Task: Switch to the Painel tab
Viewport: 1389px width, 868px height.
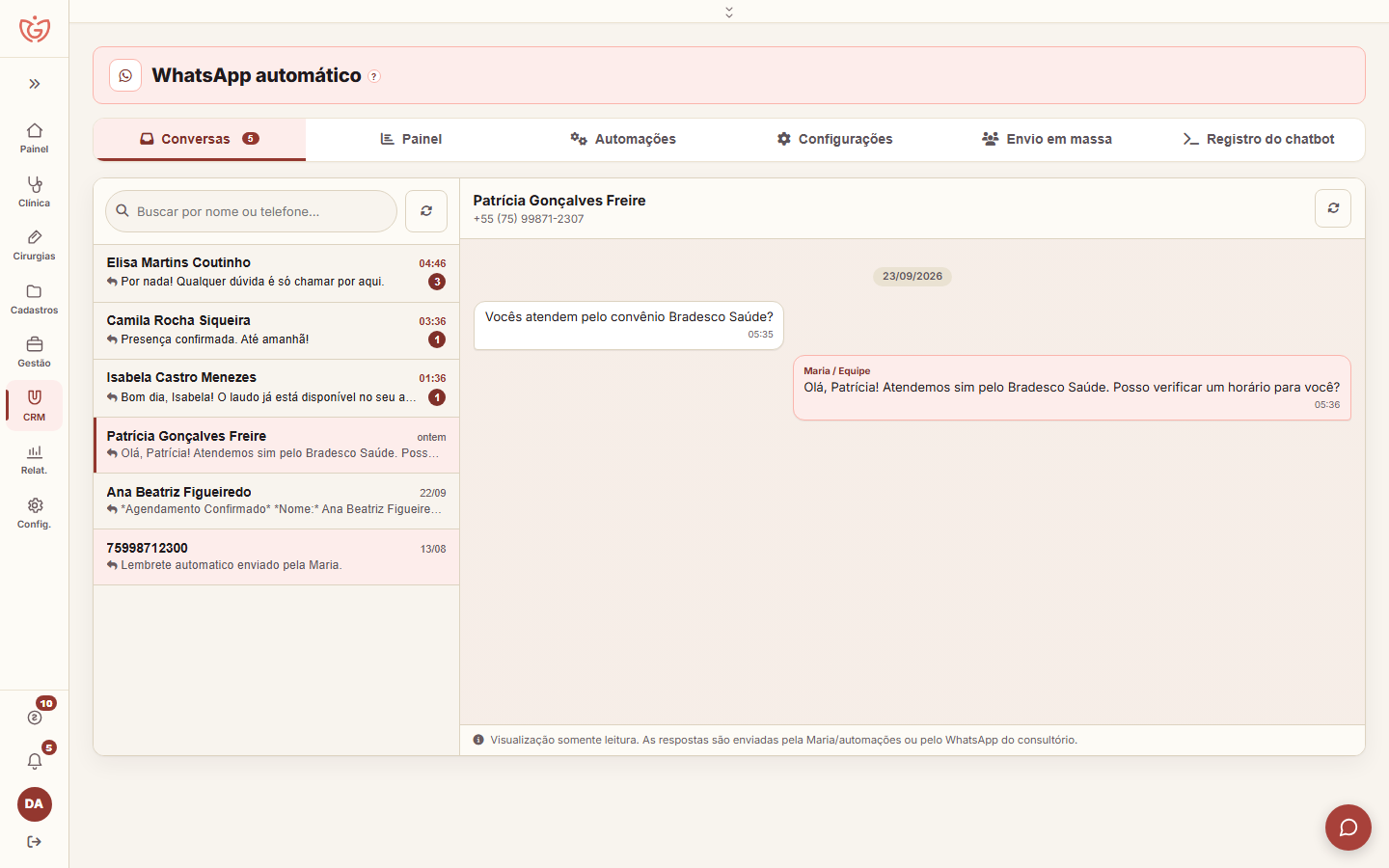Action: [411, 139]
